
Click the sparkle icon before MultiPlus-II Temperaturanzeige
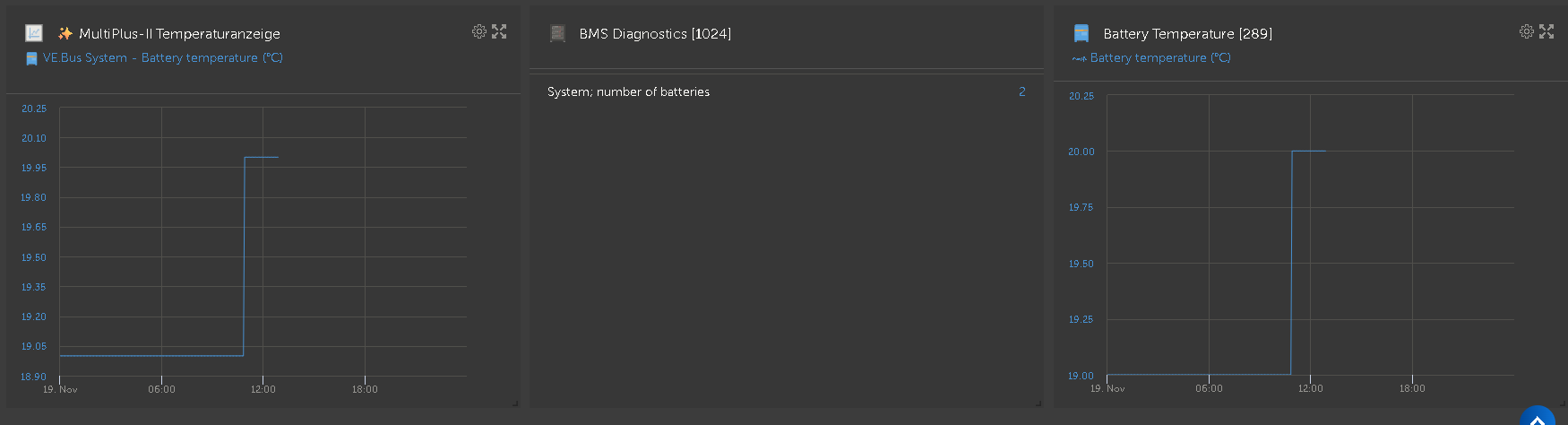65,33
